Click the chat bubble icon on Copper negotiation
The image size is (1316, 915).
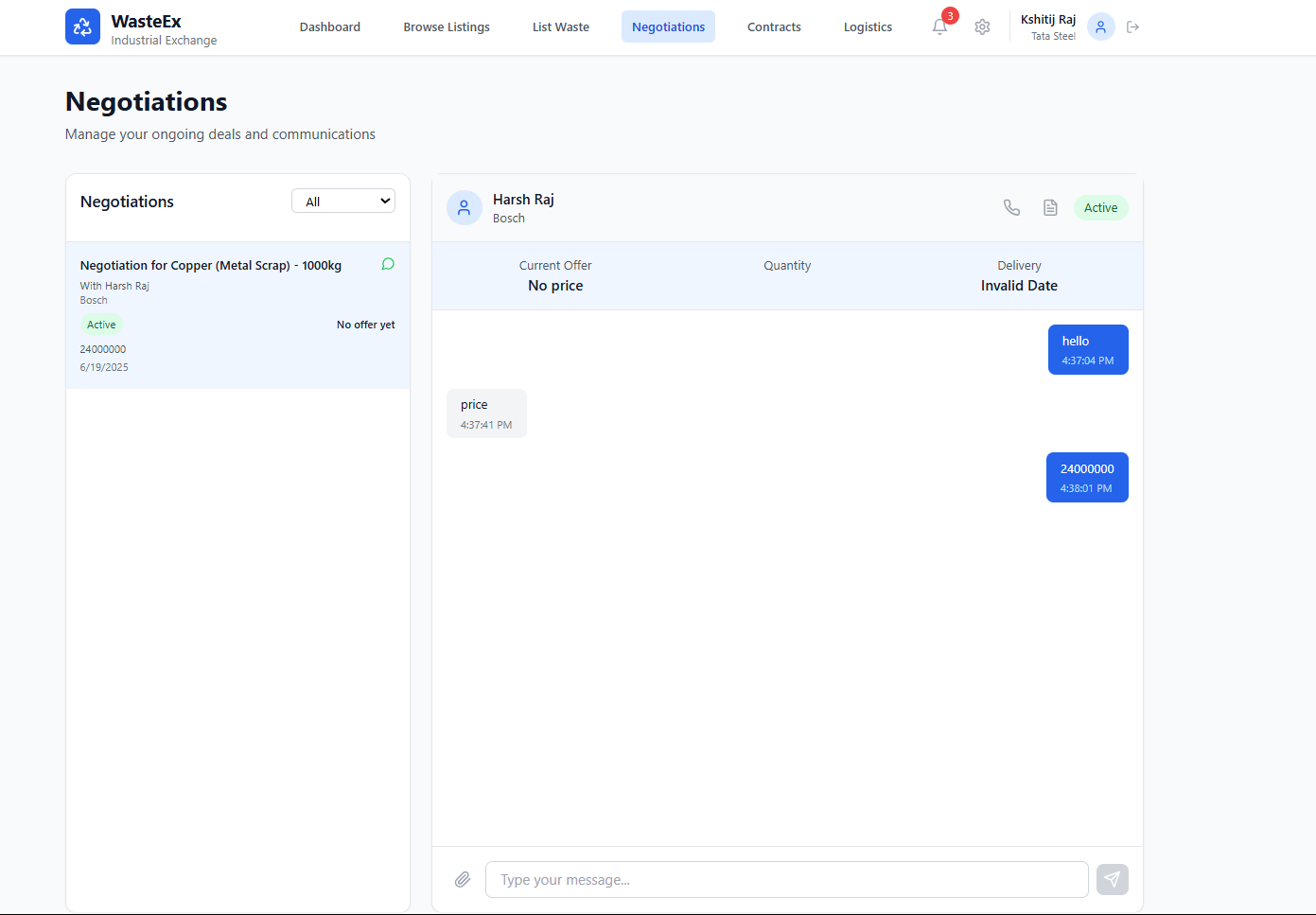(x=388, y=264)
